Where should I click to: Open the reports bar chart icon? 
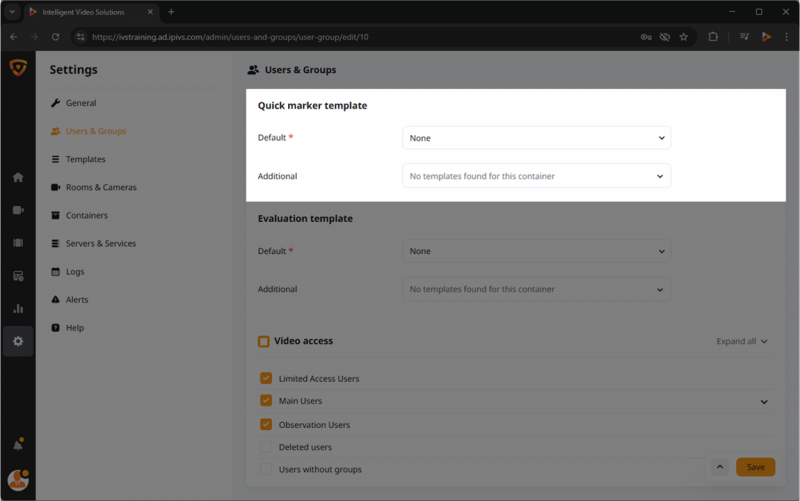pyautogui.click(x=18, y=309)
